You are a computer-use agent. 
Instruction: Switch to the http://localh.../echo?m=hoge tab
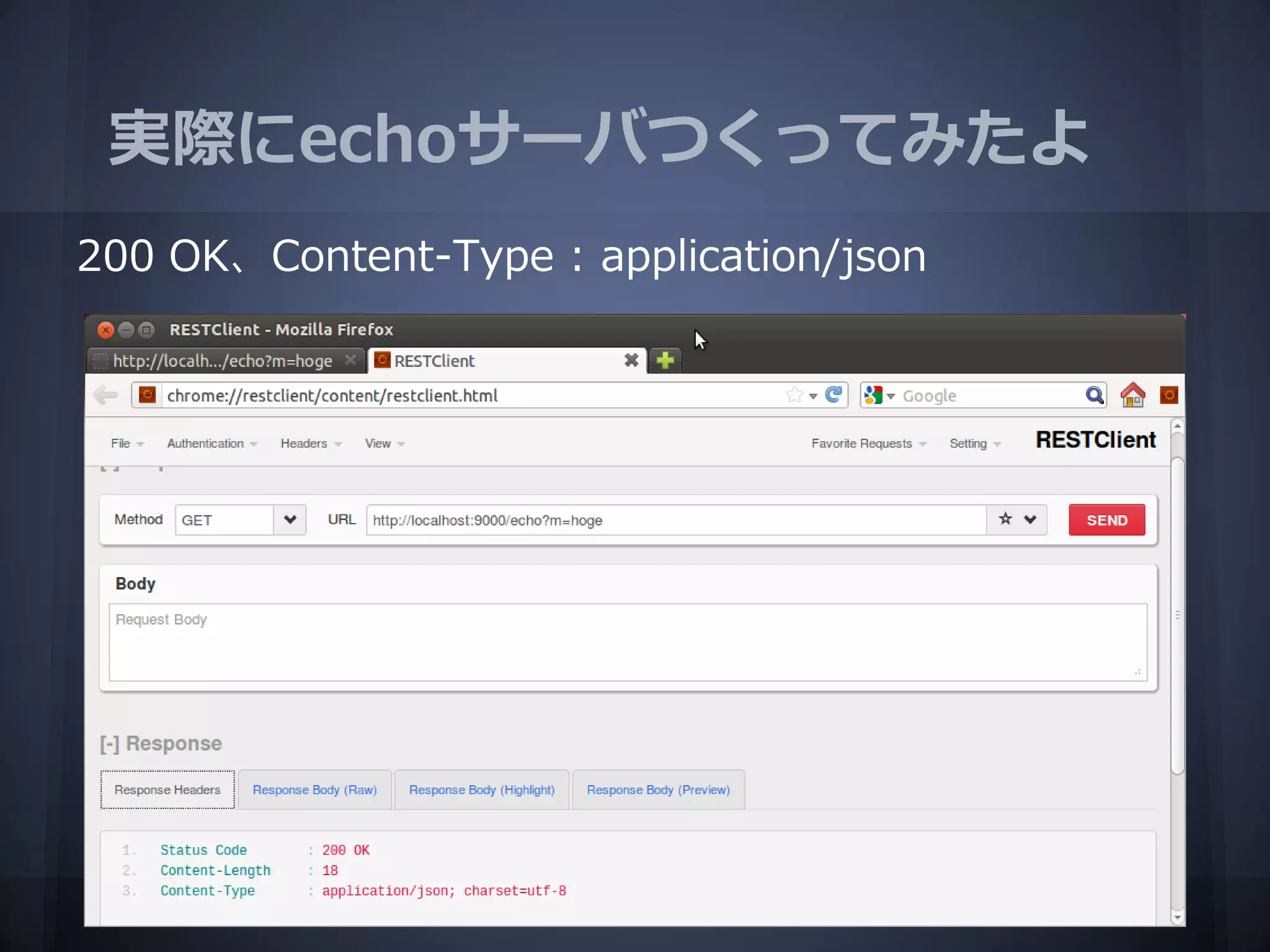(x=226, y=361)
